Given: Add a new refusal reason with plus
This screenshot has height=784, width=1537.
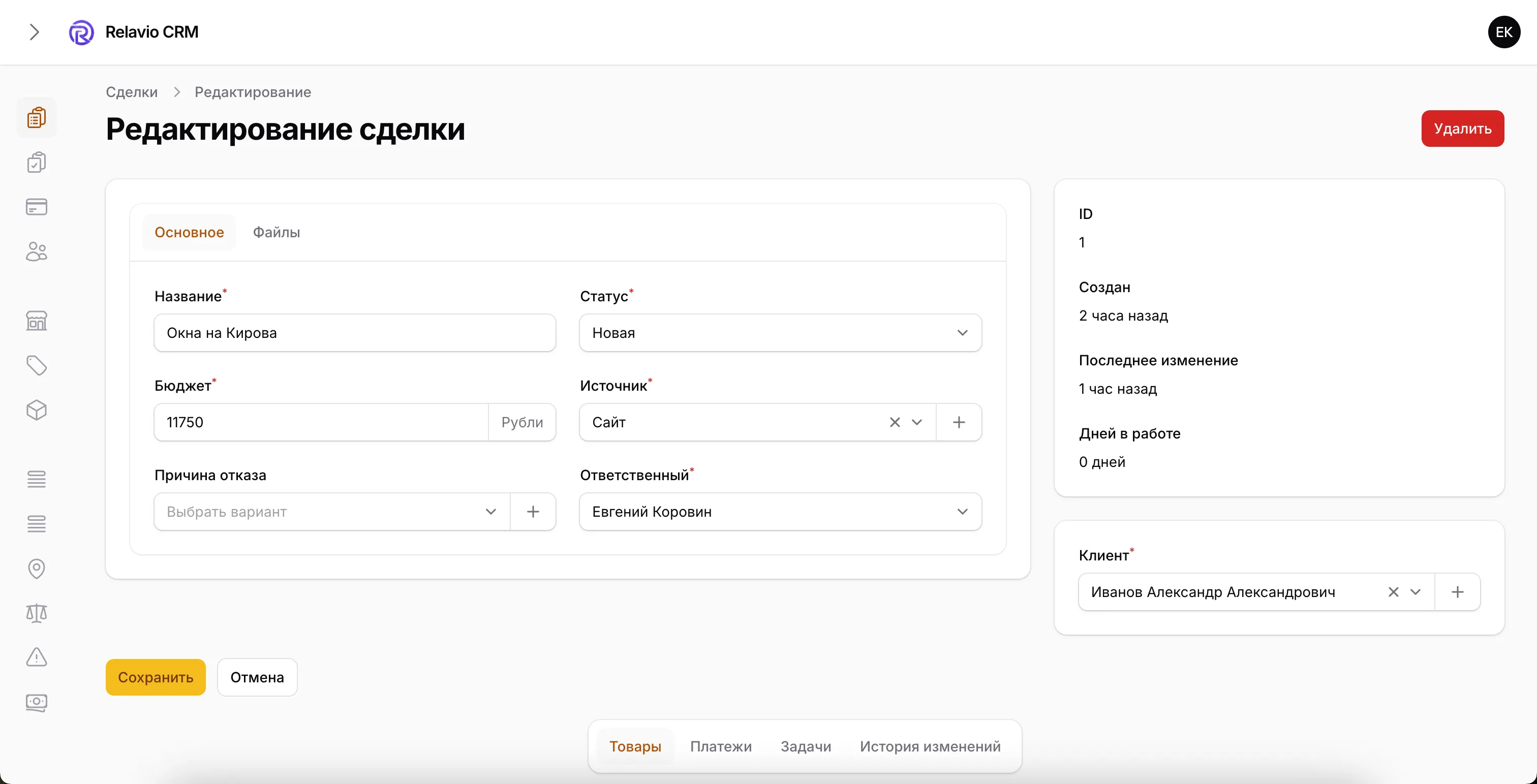Looking at the screenshot, I should click(533, 511).
